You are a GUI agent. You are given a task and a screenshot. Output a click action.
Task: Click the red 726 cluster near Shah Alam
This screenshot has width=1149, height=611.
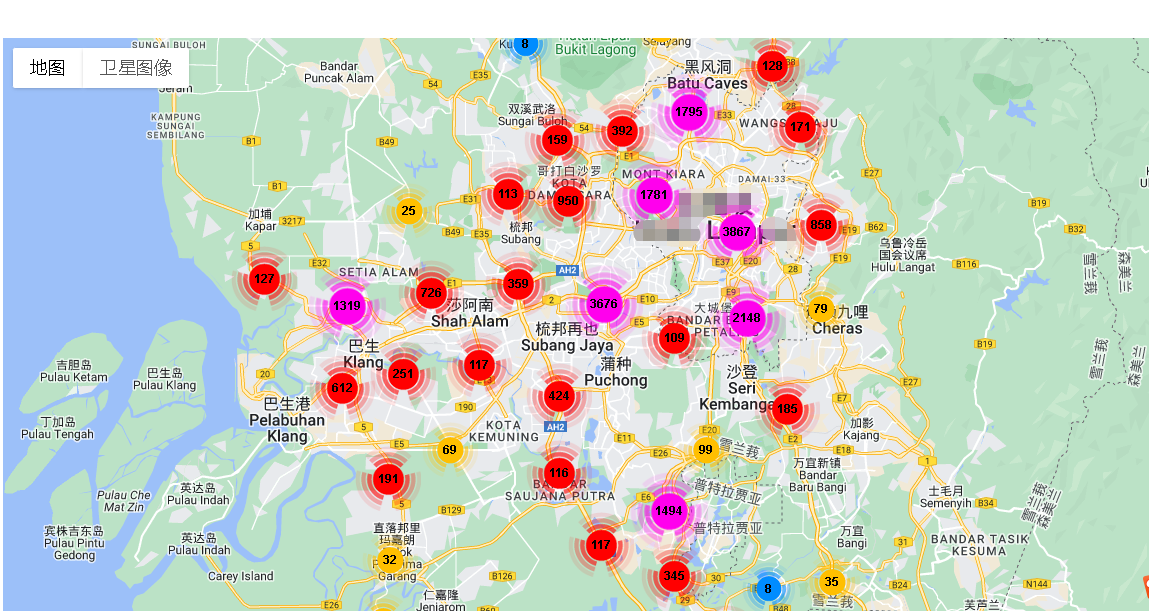[431, 293]
